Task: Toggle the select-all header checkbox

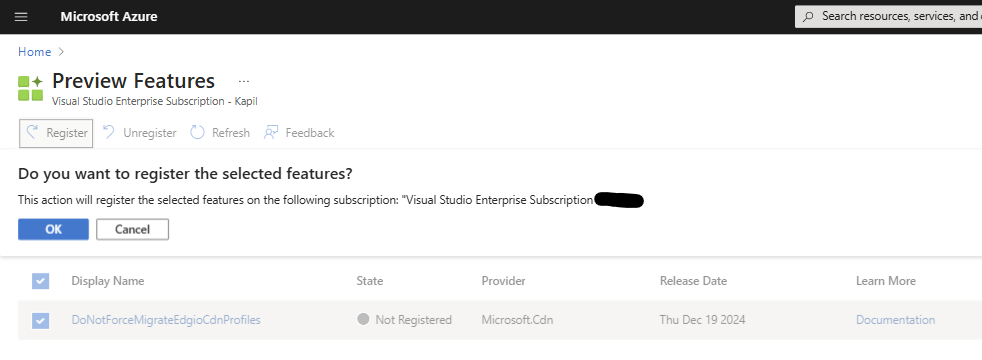Action: pos(40,281)
